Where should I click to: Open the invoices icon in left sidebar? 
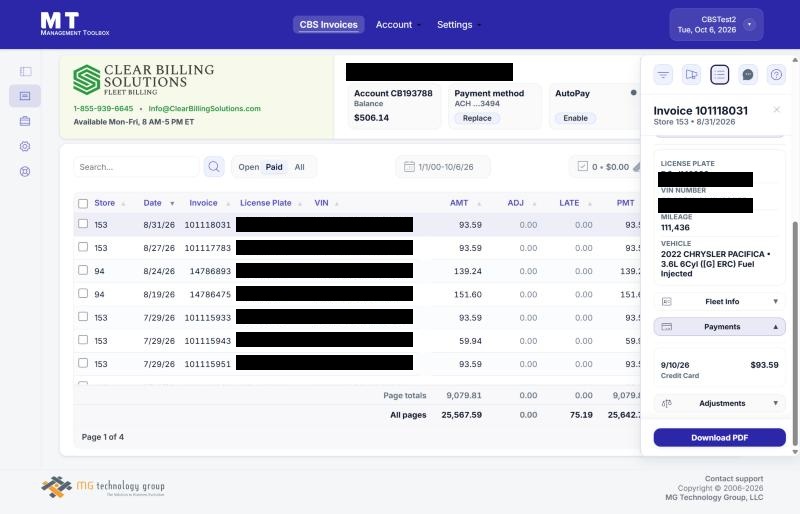[25, 96]
